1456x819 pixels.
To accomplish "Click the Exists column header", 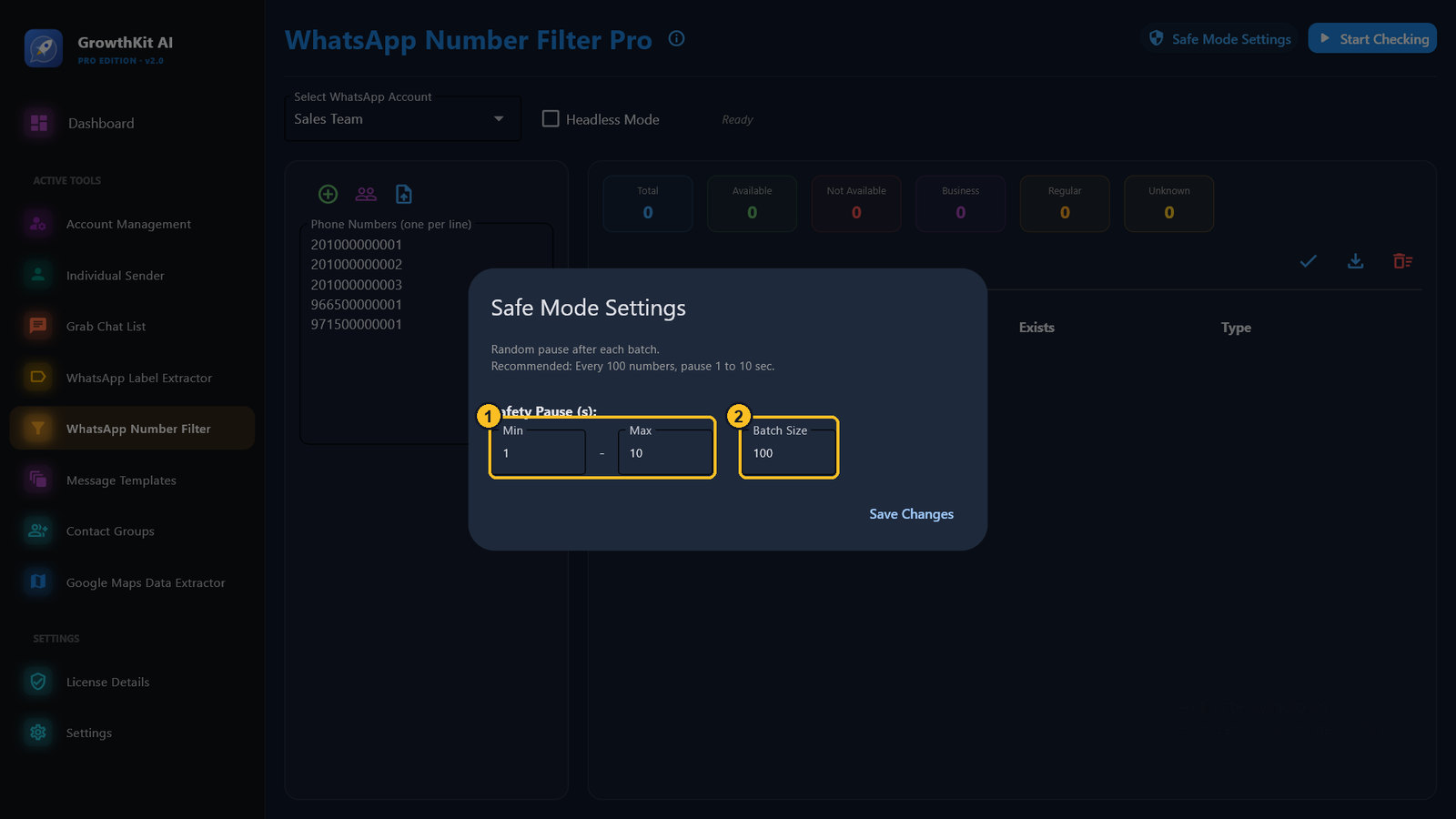I will [1036, 328].
